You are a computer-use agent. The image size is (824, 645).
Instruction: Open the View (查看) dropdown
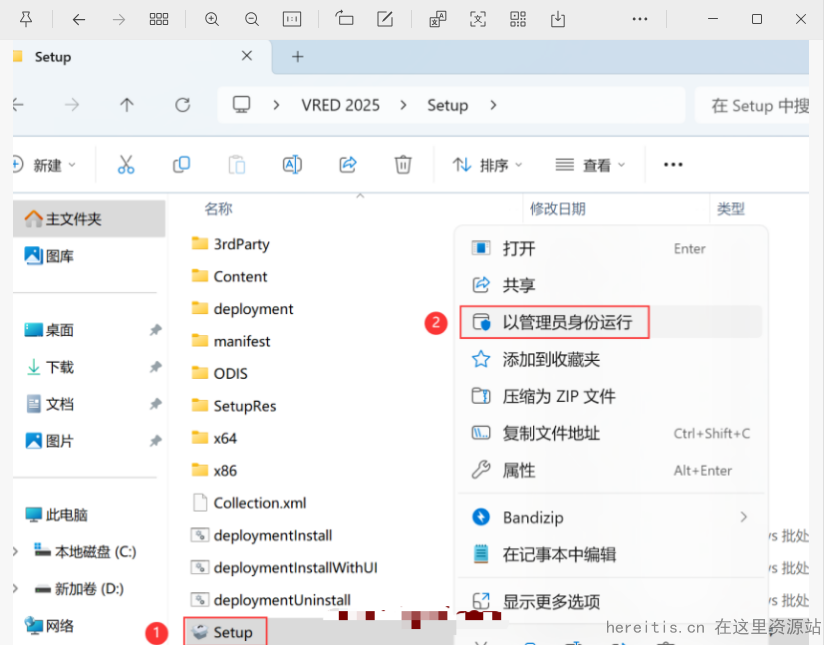pos(590,165)
